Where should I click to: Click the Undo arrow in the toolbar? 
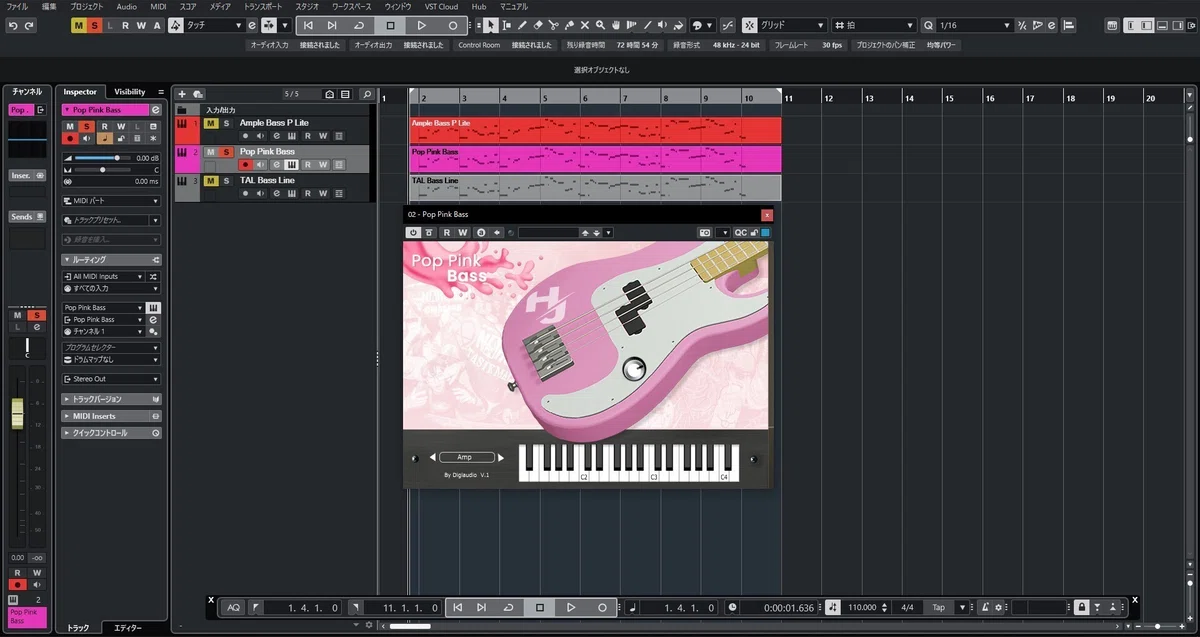(12, 25)
